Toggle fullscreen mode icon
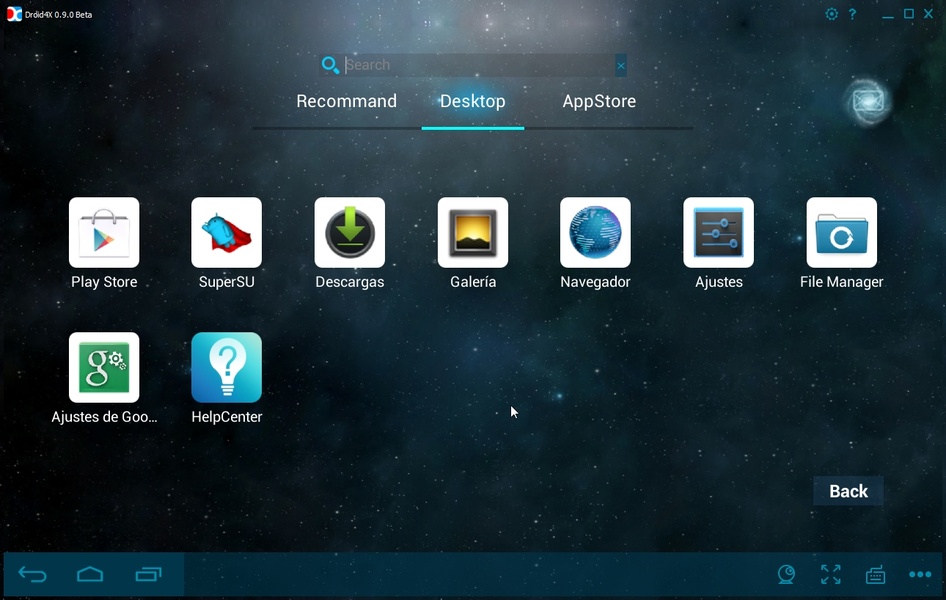946x600 pixels. pyautogui.click(x=831, y=575)
